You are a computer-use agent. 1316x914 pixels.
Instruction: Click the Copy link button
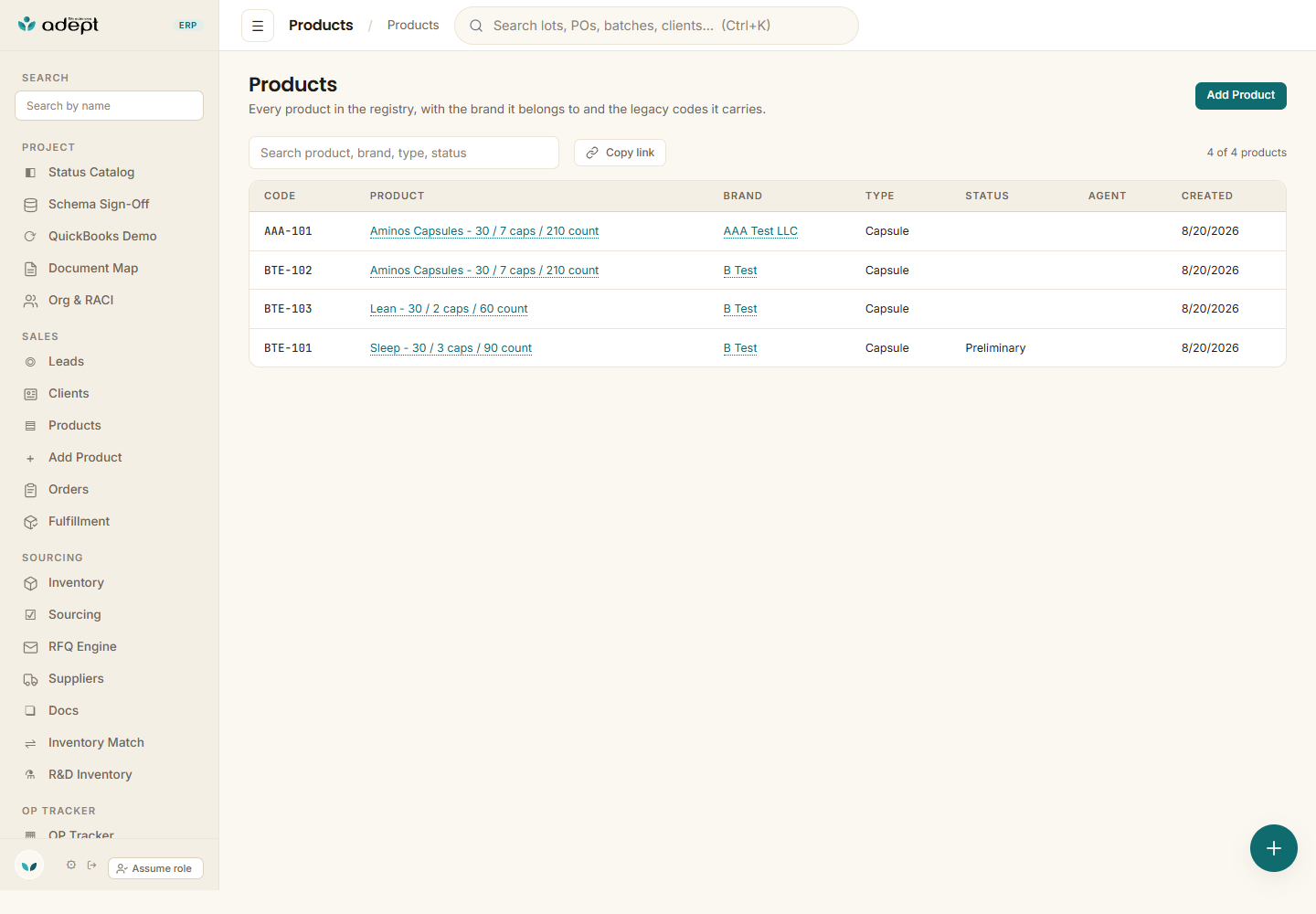pos(620,153)
